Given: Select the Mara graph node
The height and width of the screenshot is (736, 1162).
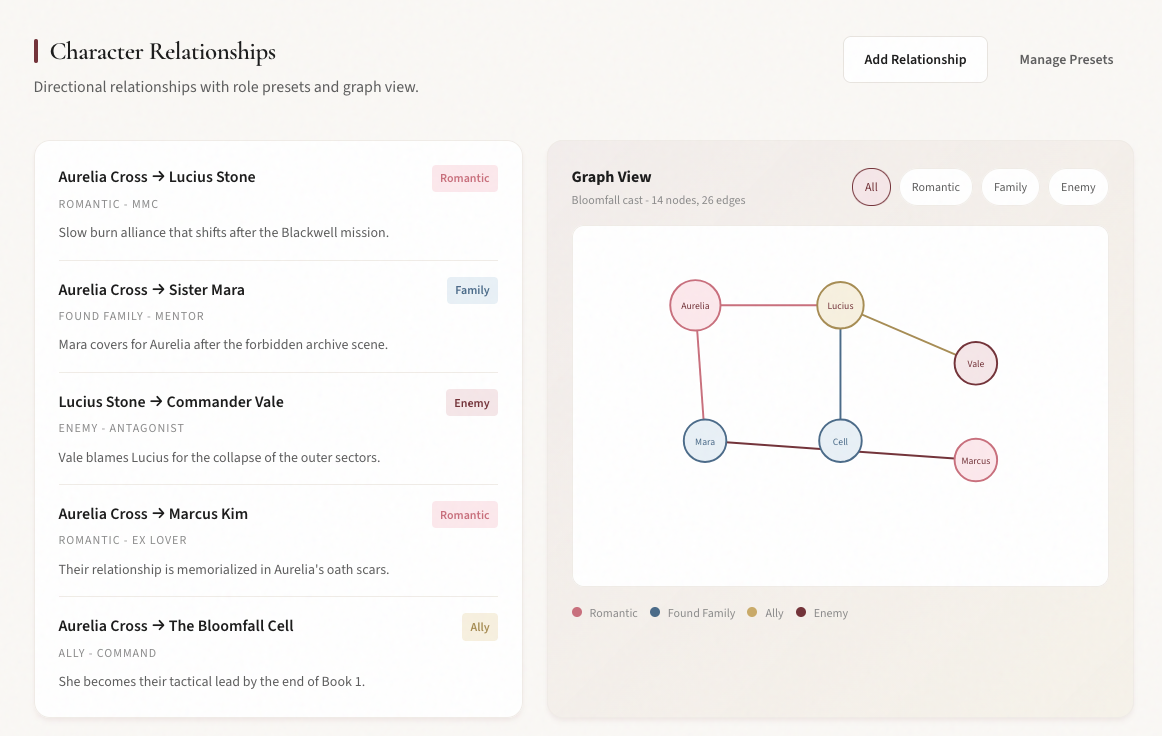Looking at the screenshot, I should (705, 441).
